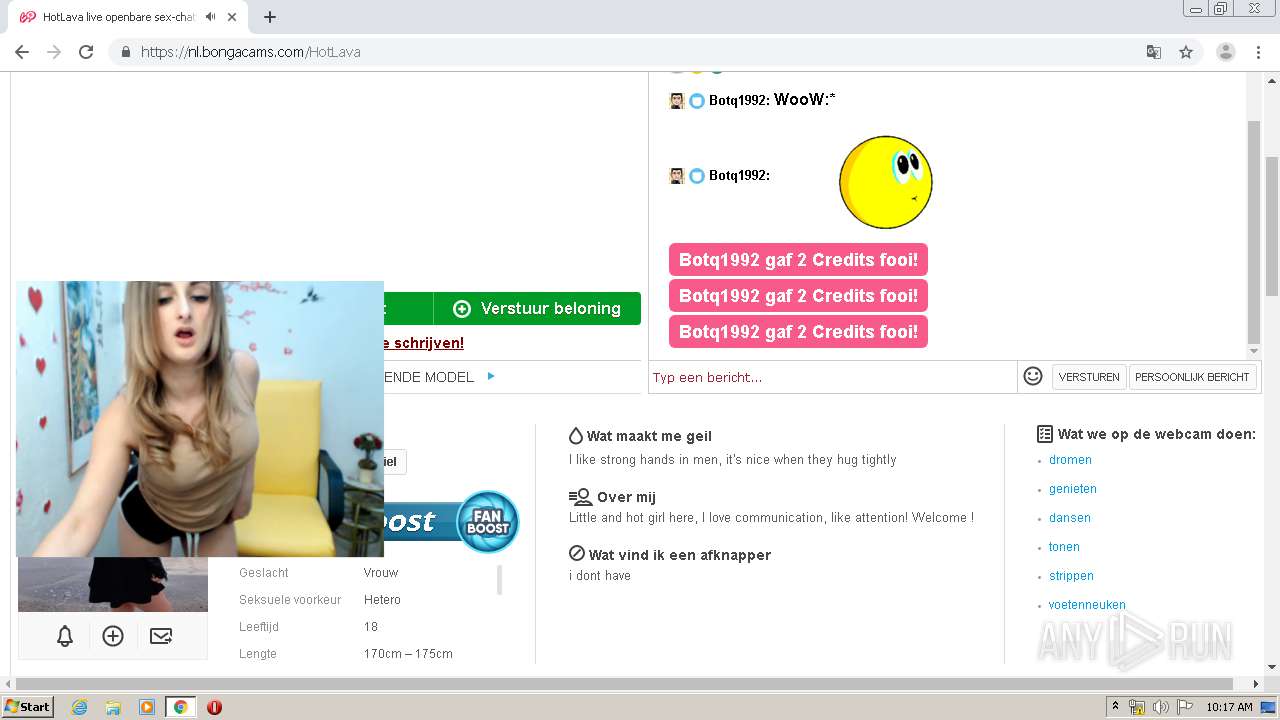Click the floating webcam video player
1280x720 pixels.
200,418
